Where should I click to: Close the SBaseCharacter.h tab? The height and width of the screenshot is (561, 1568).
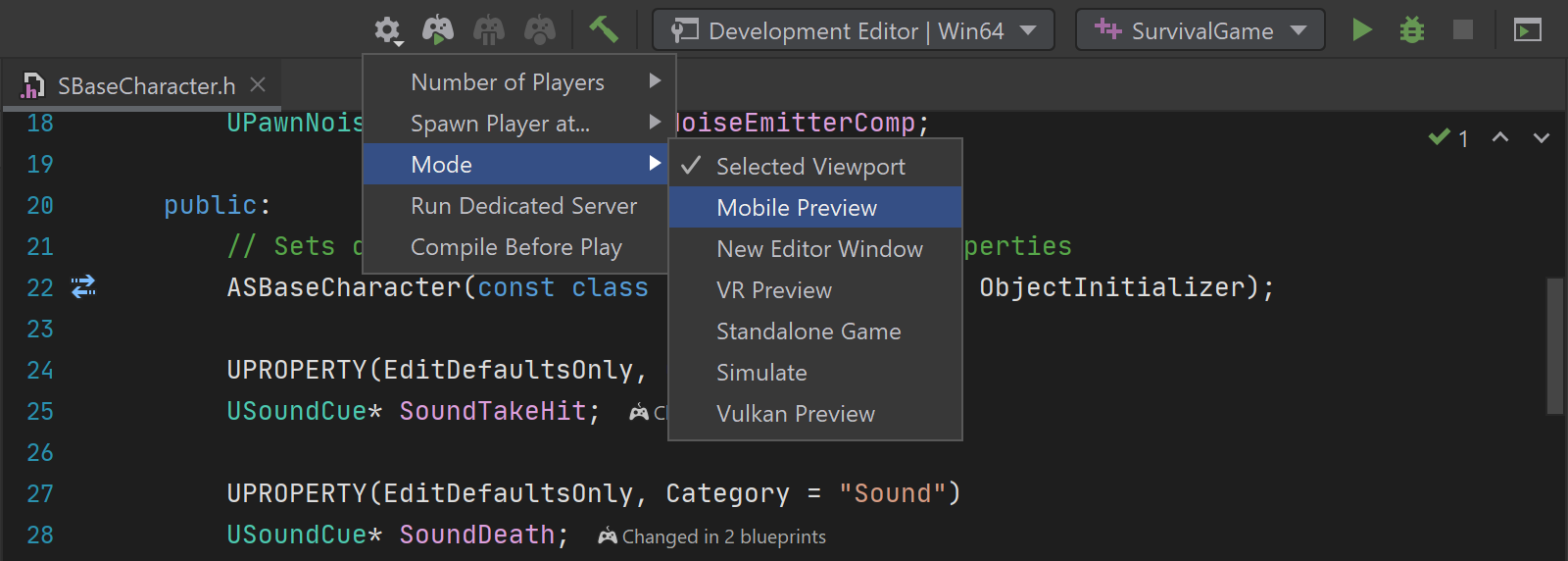point(258,84)
